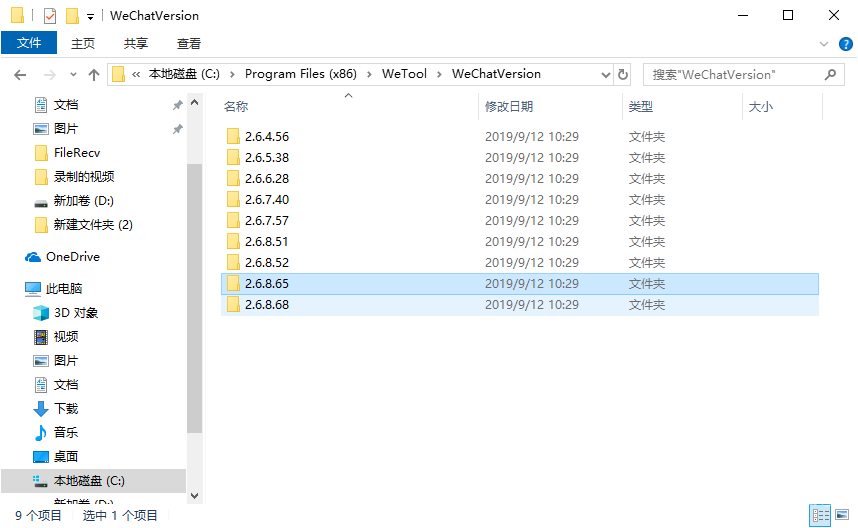Open the 共享 ribbon tab

[x=136, y=43]
